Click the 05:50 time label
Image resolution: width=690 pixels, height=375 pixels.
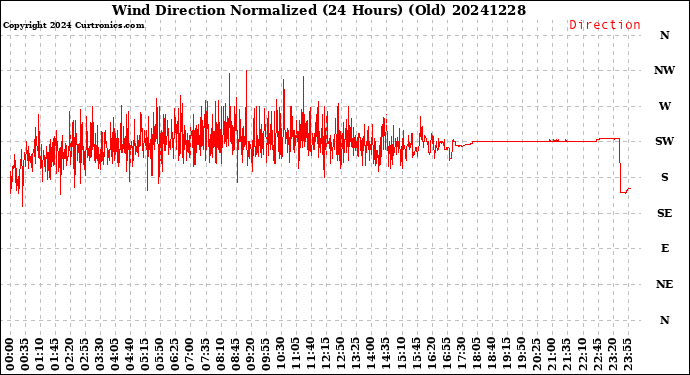pyautogui.click(x=160, y=354)
